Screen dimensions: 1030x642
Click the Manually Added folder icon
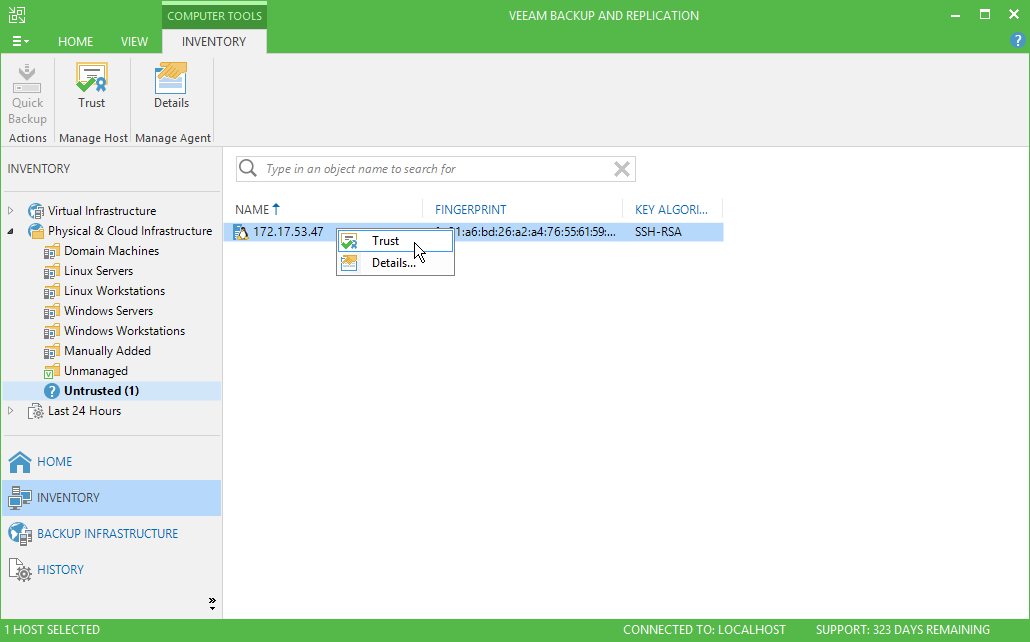click(52, 351)
